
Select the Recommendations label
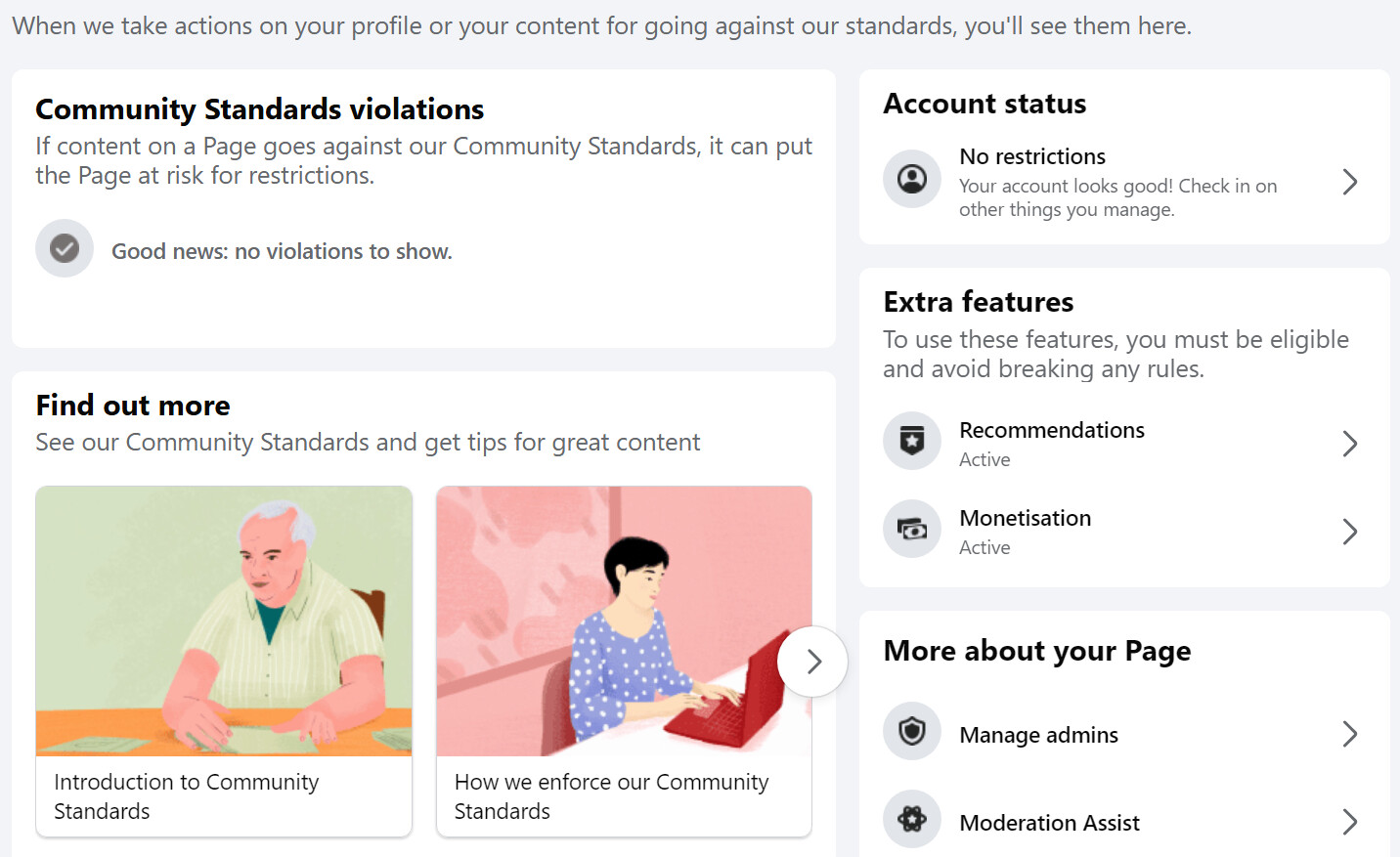click(1052, 430)
